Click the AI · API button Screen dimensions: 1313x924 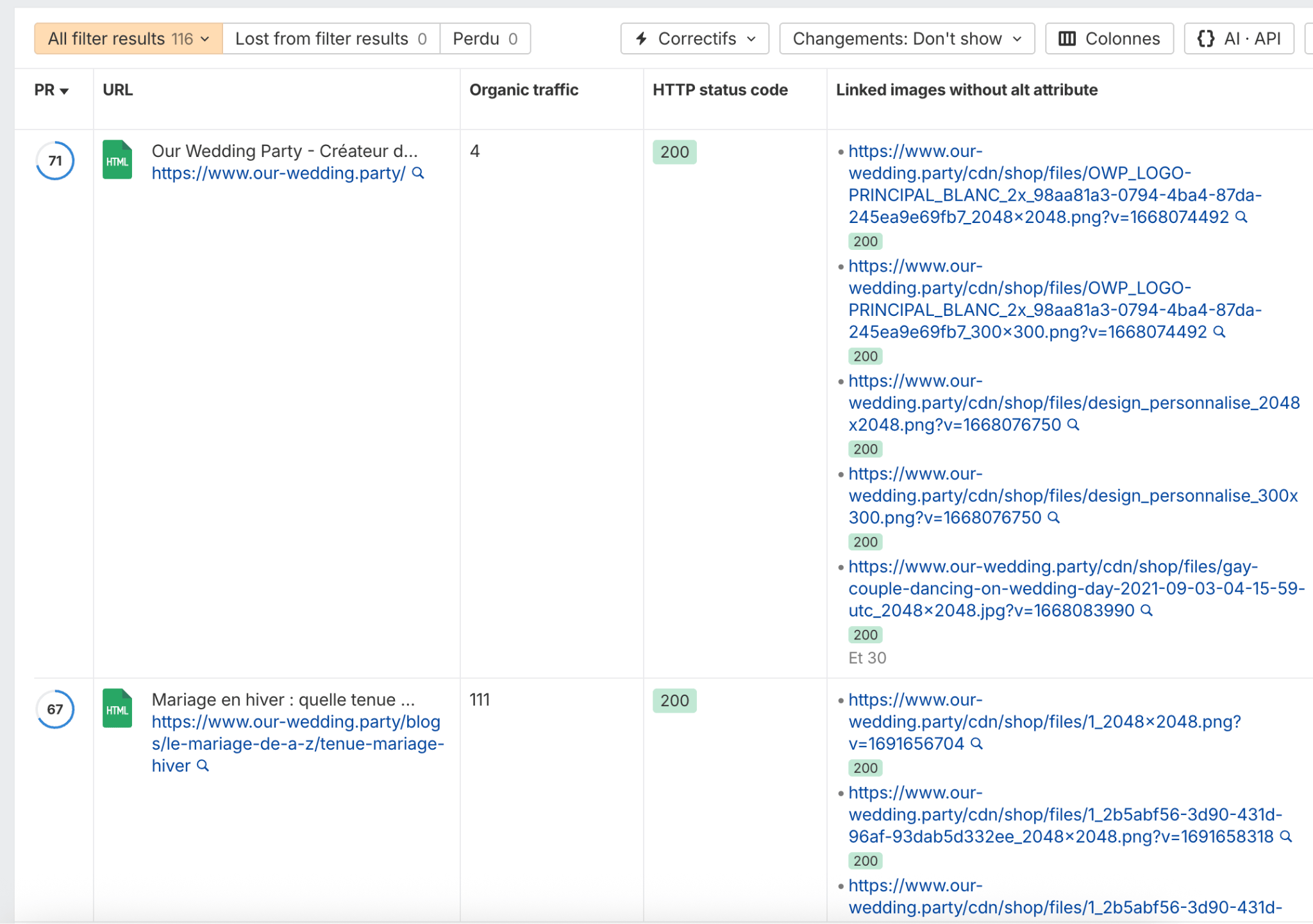pyautogui.click(x=1239, y=38)
